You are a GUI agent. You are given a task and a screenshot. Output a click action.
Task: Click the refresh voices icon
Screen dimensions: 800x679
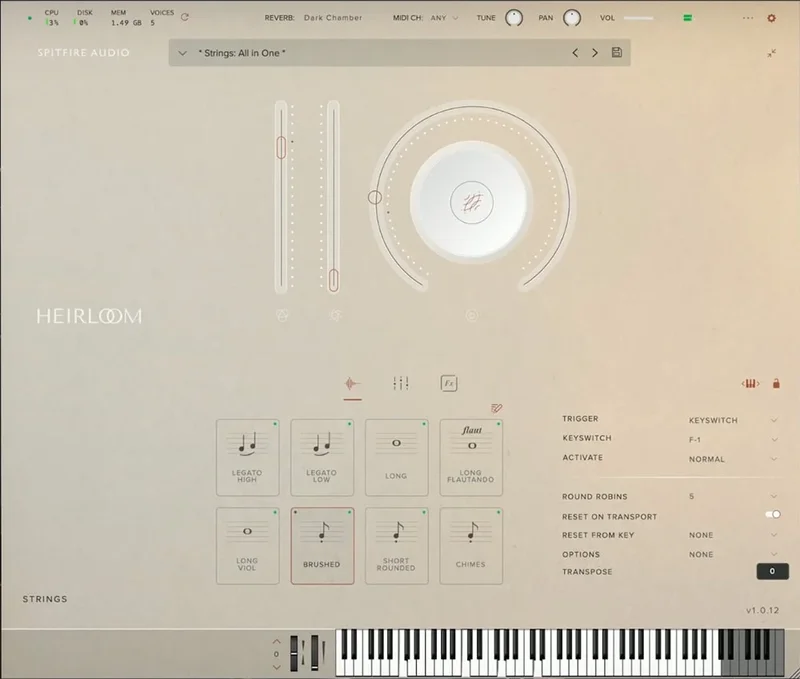point(185,17)
